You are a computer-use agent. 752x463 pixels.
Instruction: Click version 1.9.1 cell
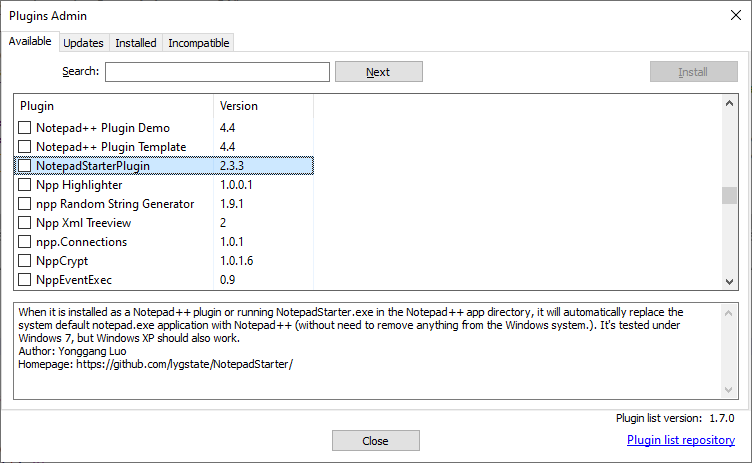[x=232, y=203]
